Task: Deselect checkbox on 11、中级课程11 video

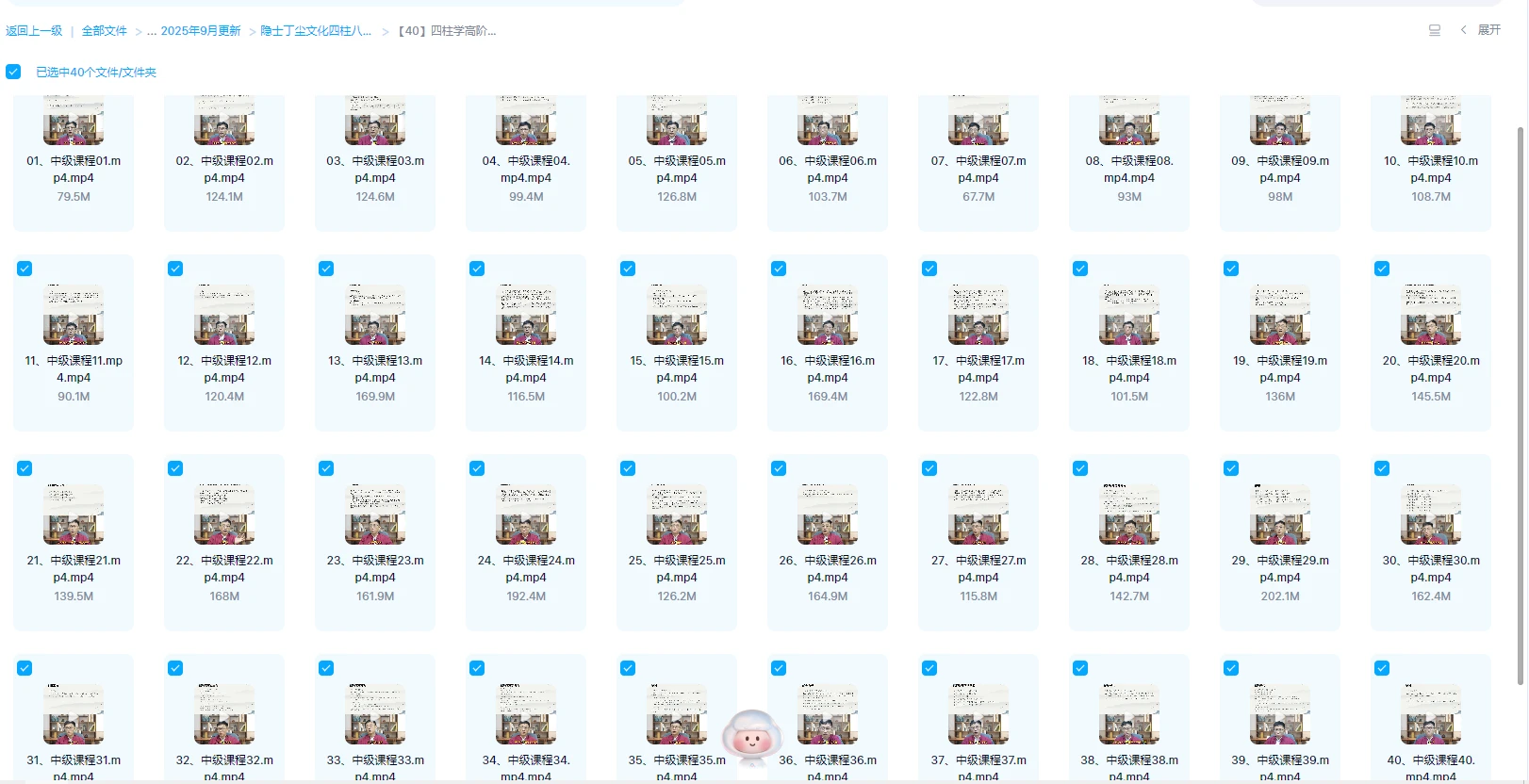Action: coord(25,269)
